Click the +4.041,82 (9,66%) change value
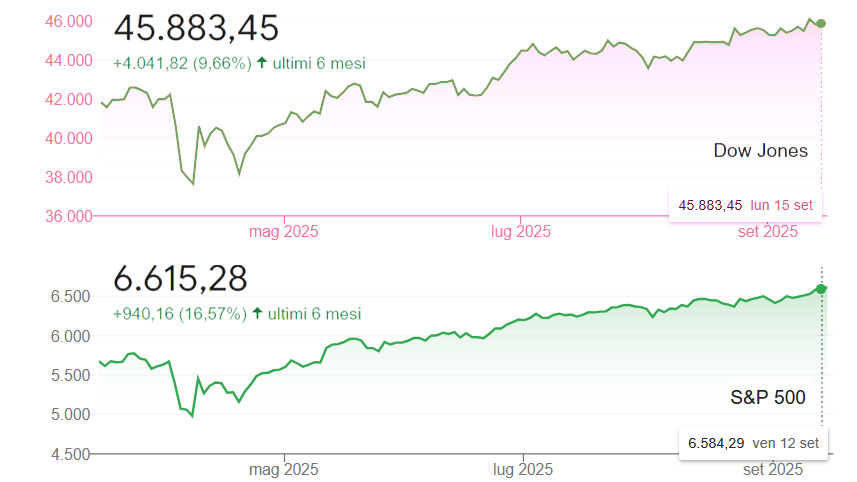The width and height of the screenshot is (857, 482). tap(180, 63)
